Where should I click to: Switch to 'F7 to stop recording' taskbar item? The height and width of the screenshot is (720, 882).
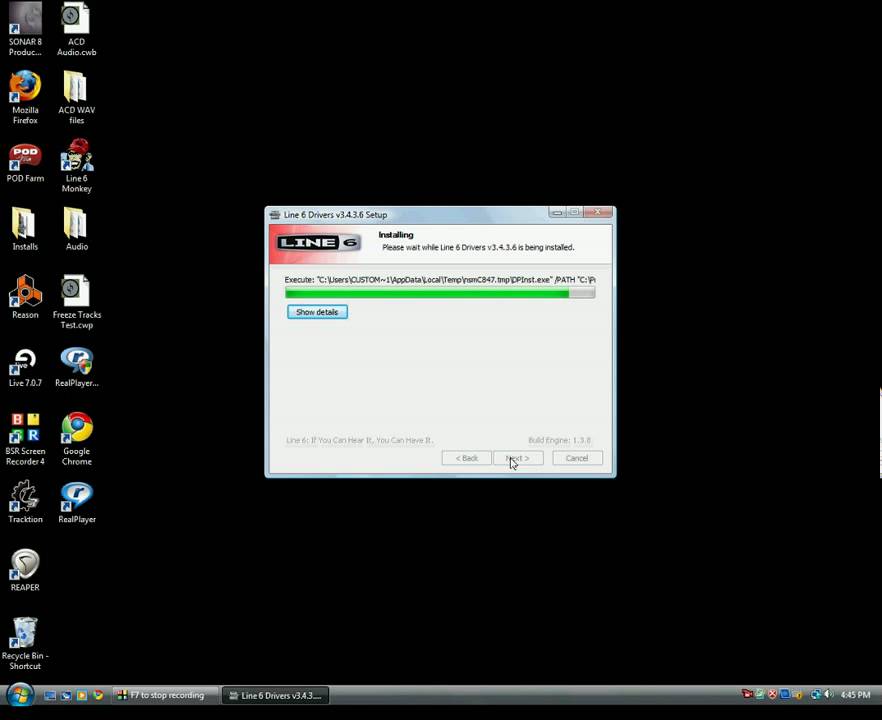165,695
